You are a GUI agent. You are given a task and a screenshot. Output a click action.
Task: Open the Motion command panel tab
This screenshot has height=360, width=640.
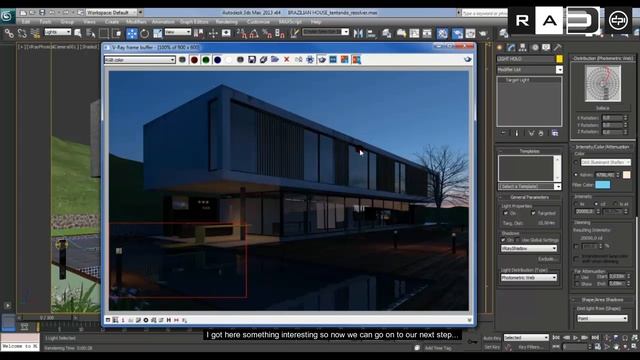535,48
